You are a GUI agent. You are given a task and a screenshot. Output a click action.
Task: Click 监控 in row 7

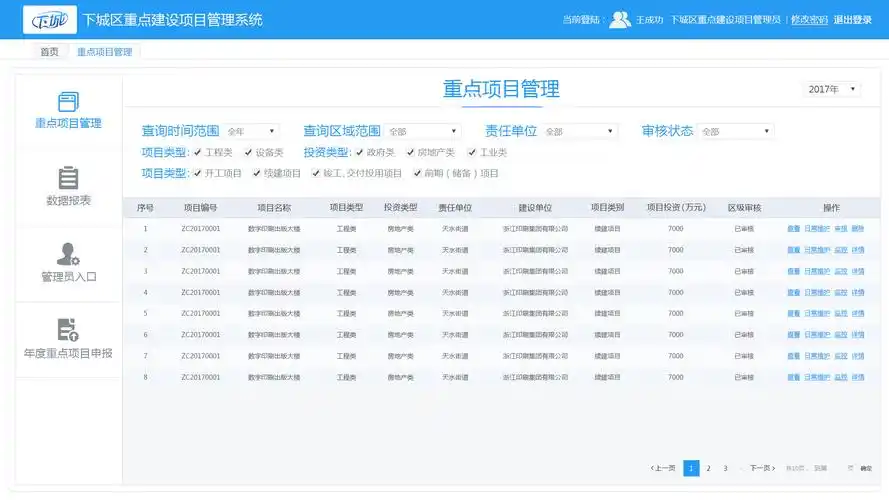[x=841, y=356]
